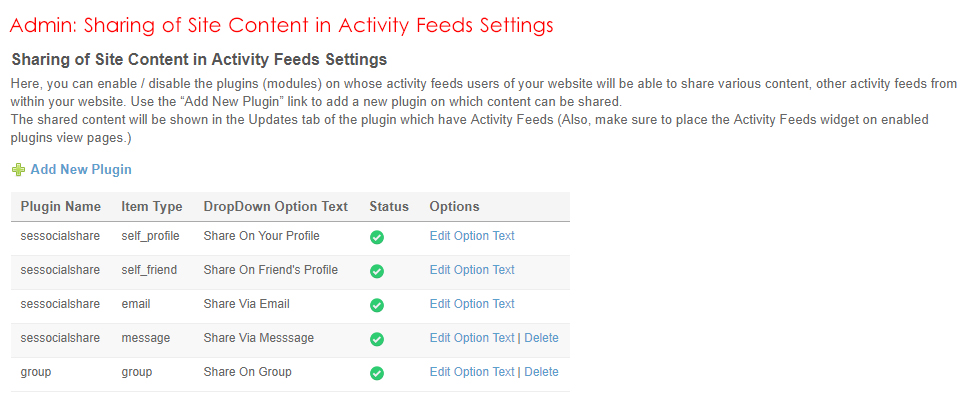Image resolution: width=968 pixels, height=403 pixels.
Task: Edit Option Text for Share On Friend's Profile
Action: (x=472, y=270)
